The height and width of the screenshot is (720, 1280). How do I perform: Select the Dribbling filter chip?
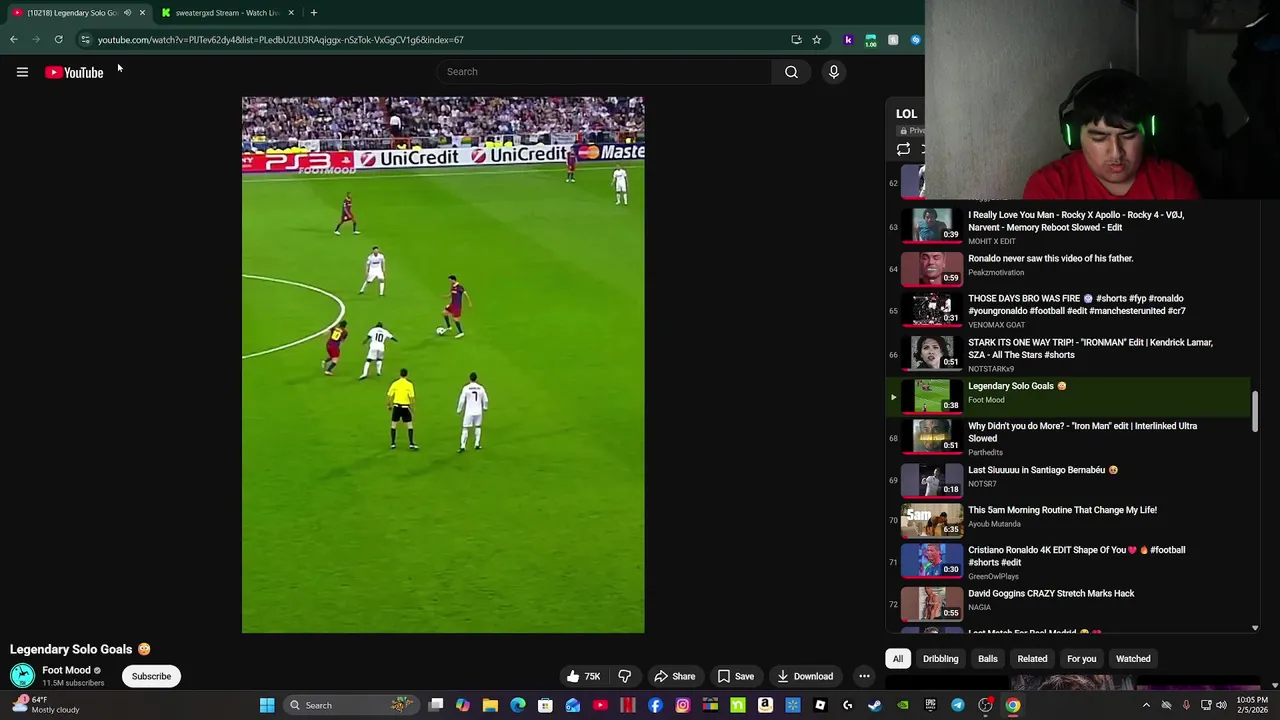940,659
